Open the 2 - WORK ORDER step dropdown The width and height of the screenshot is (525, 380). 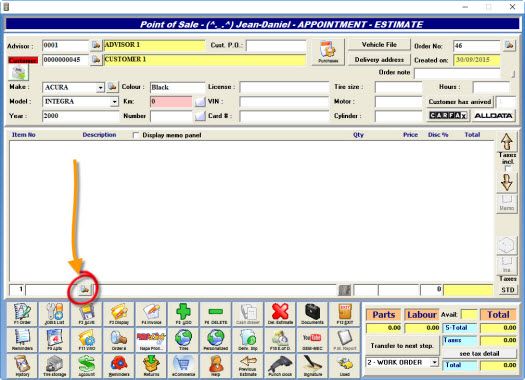click(434, 362)
